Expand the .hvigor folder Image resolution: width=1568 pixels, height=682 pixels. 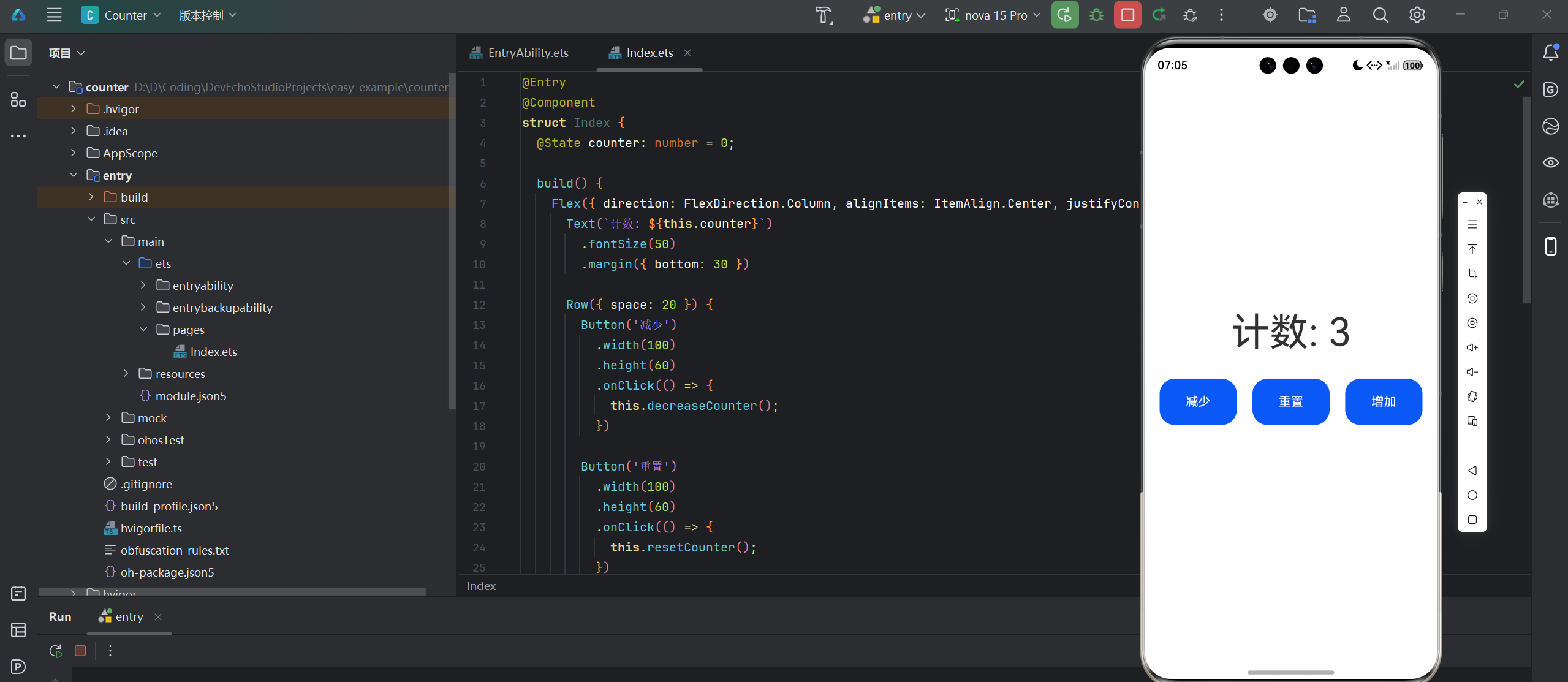[x=74, y=109]
